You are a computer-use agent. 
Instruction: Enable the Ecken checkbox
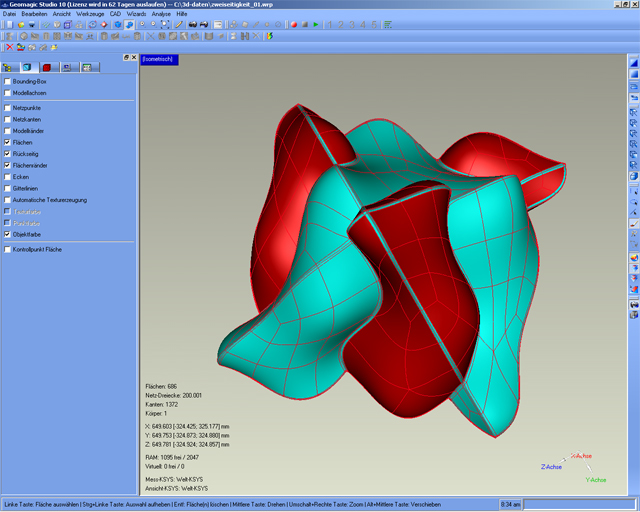7,177
